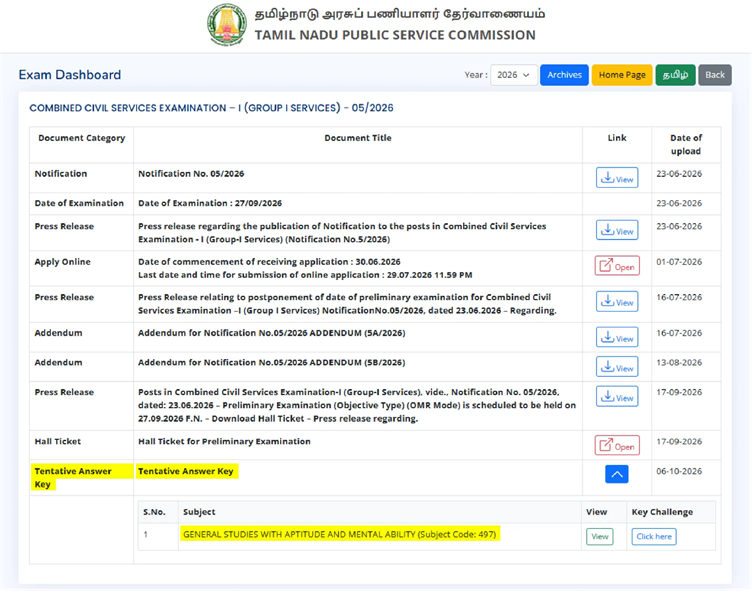Open Hall Ticket for Preliminary Examination
The width and height of the screenshot is (752, 591).
click(617, 446)
